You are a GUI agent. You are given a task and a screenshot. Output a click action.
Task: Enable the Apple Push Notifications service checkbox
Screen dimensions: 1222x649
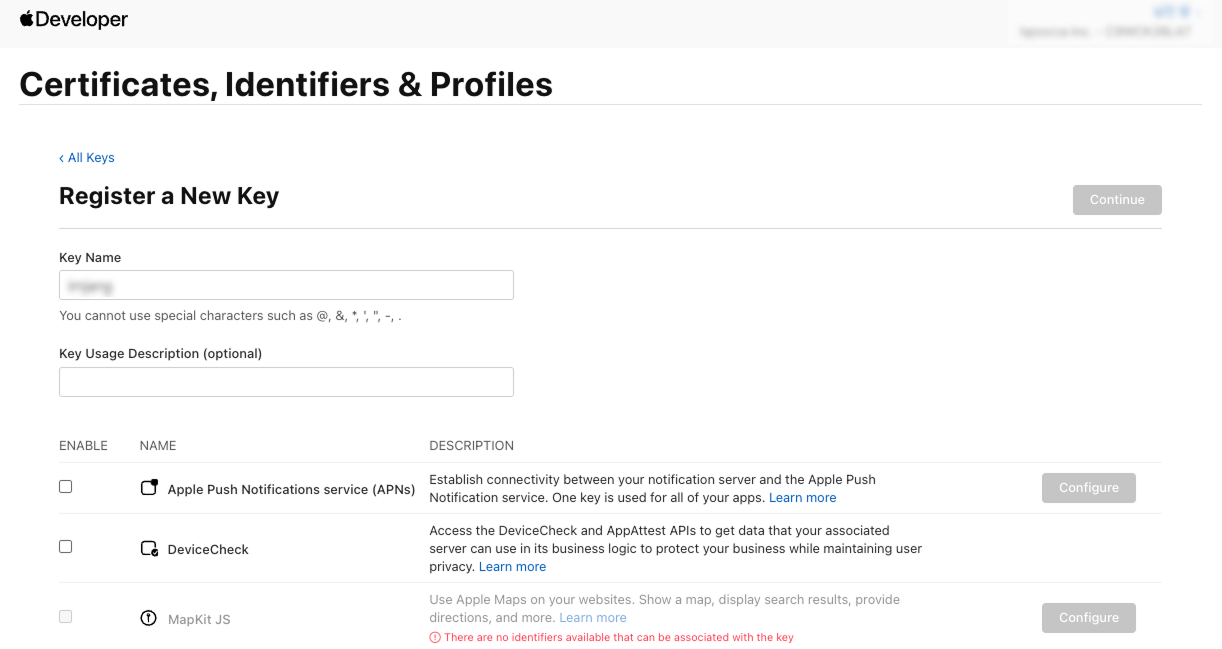click(66, 487)
